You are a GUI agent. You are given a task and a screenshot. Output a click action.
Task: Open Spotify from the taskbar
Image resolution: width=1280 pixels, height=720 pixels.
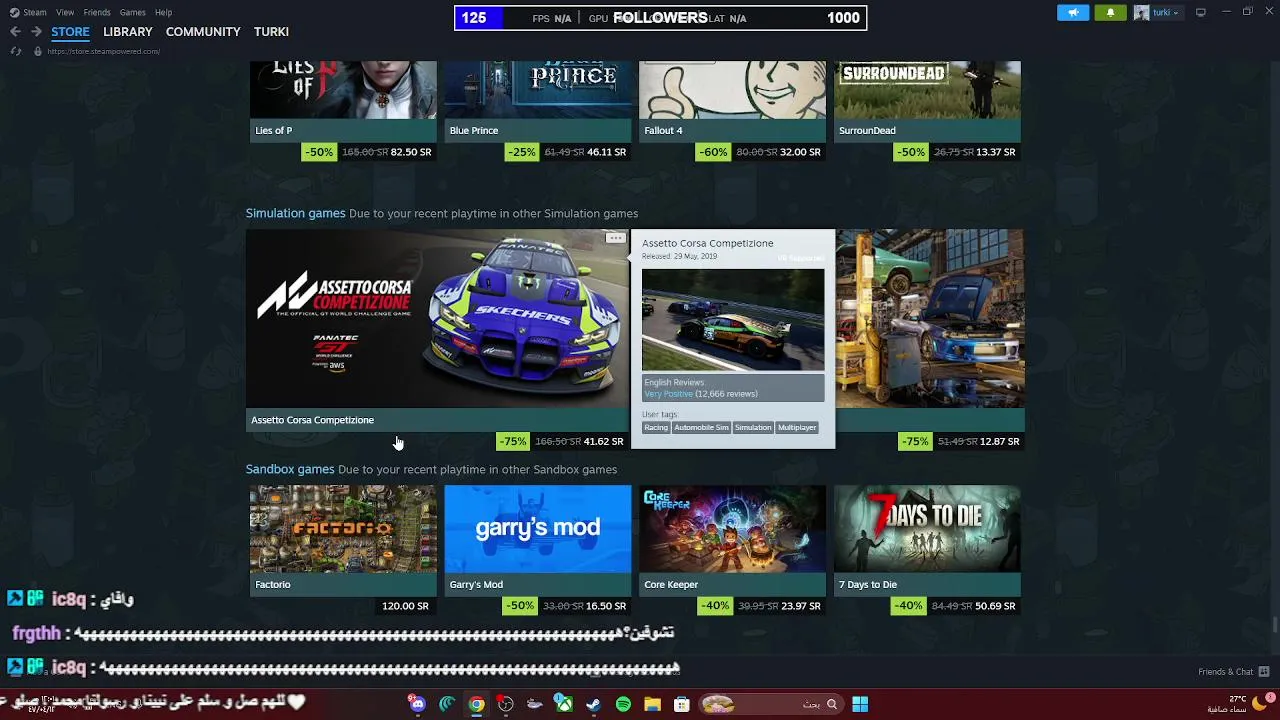click(x=623, y=704)
